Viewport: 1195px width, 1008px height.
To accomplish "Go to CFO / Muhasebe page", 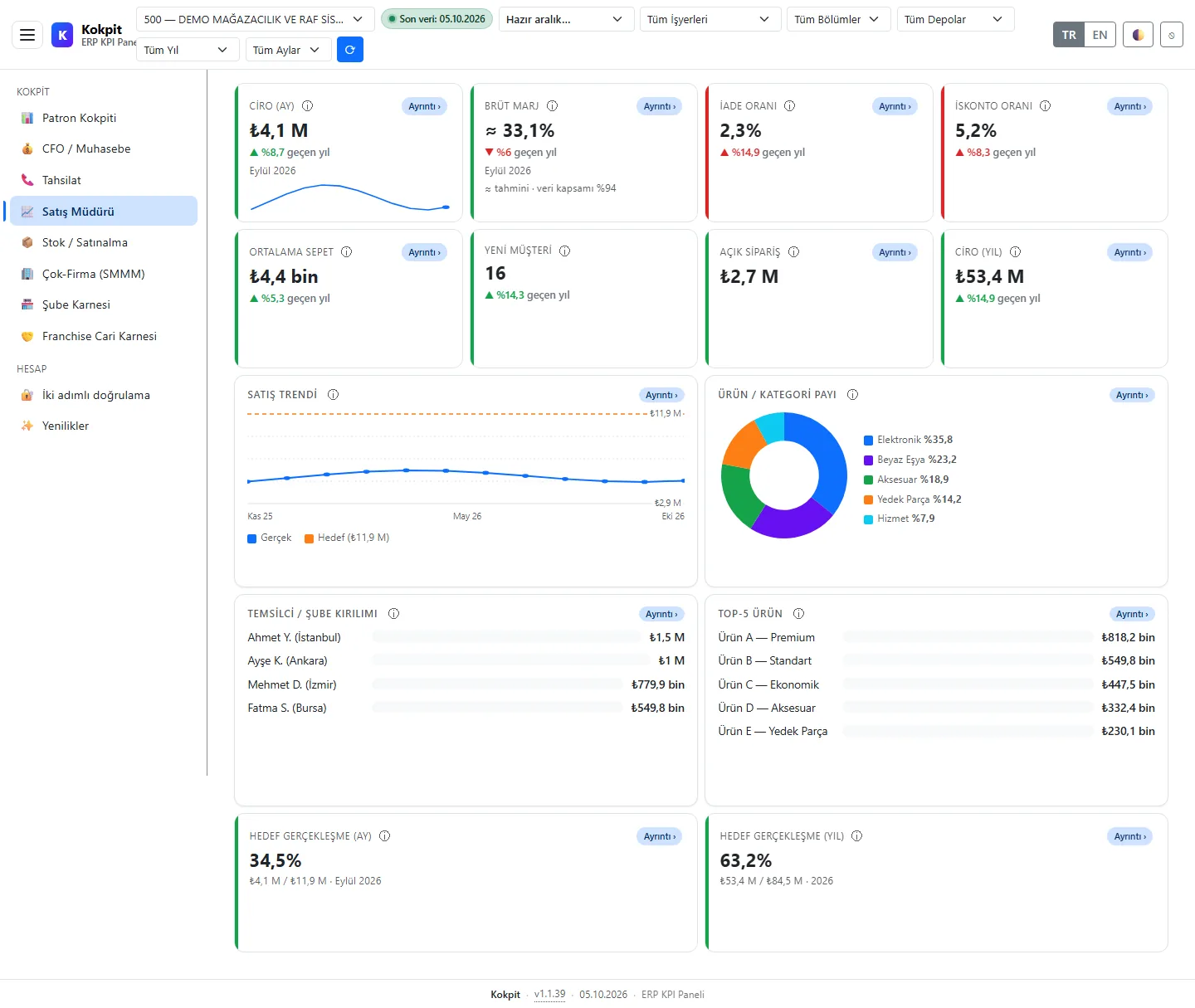I will [104, 149].
